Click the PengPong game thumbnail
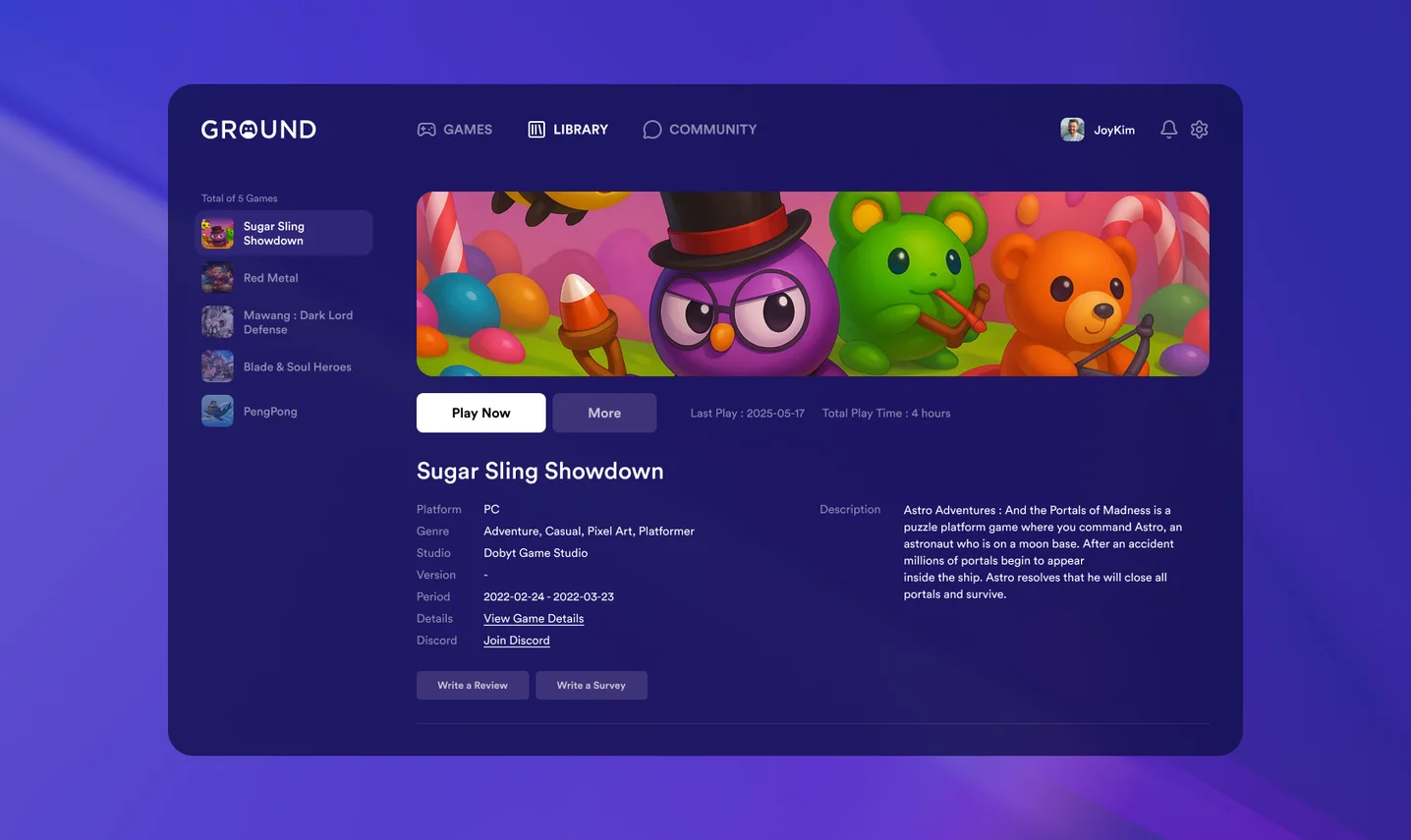Image resolution: width=1411 pixels, height=840 pixels. point(217,411)
